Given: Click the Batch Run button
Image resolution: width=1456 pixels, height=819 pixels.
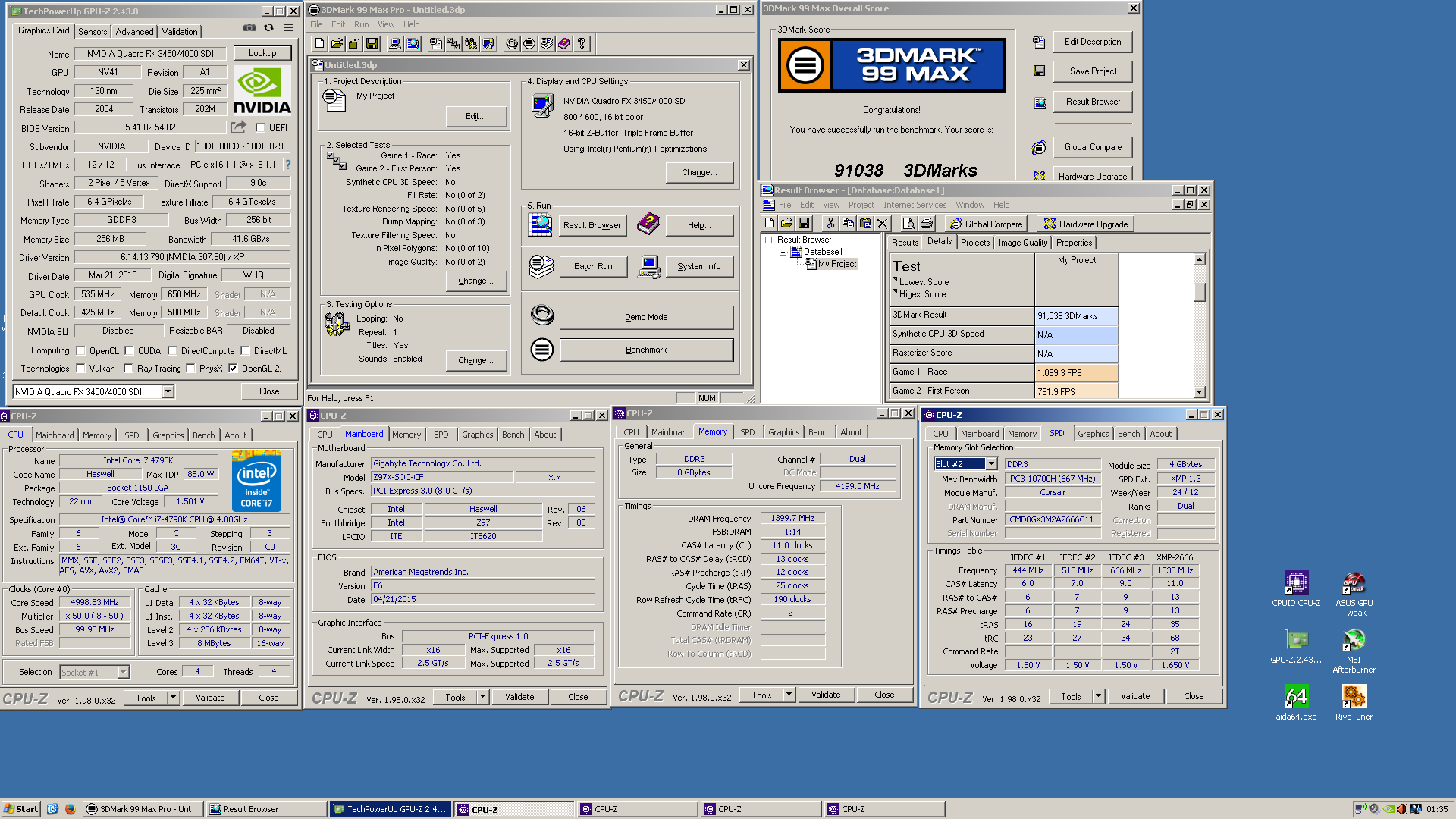Looking at the screenshot, I should tap(593, 266).
